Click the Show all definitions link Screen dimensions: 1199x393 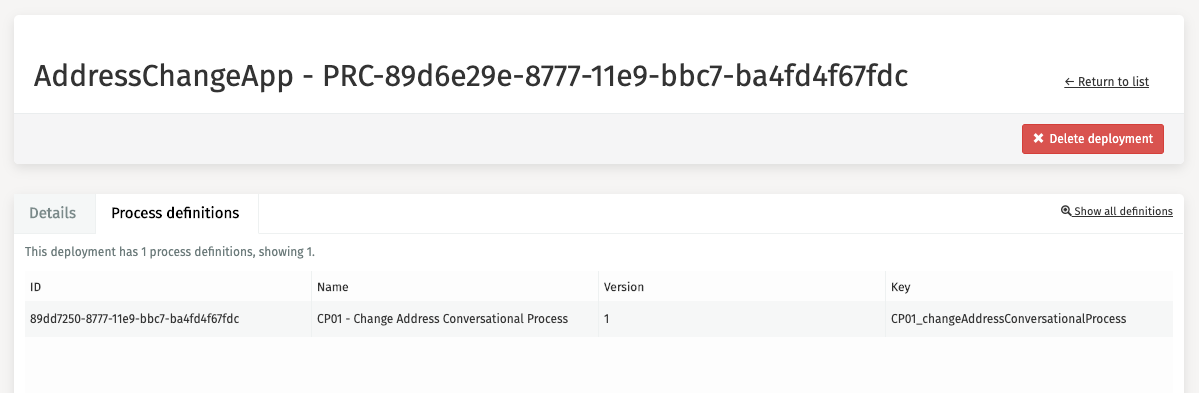pos(1117,211)
